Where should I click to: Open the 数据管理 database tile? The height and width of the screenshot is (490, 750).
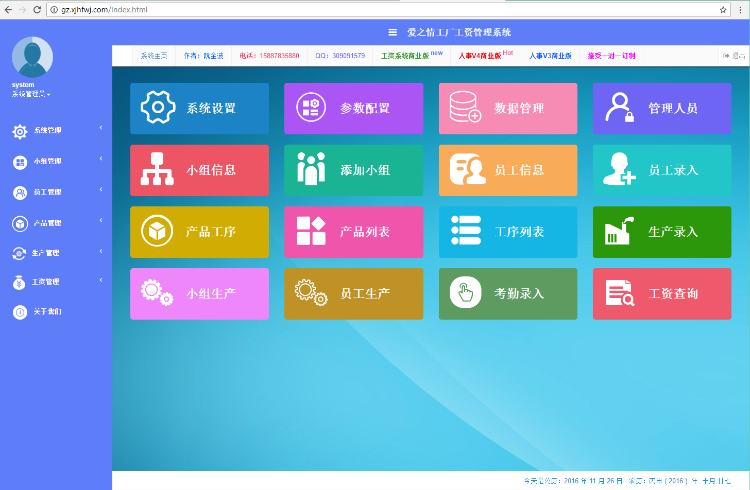(508, 108)
